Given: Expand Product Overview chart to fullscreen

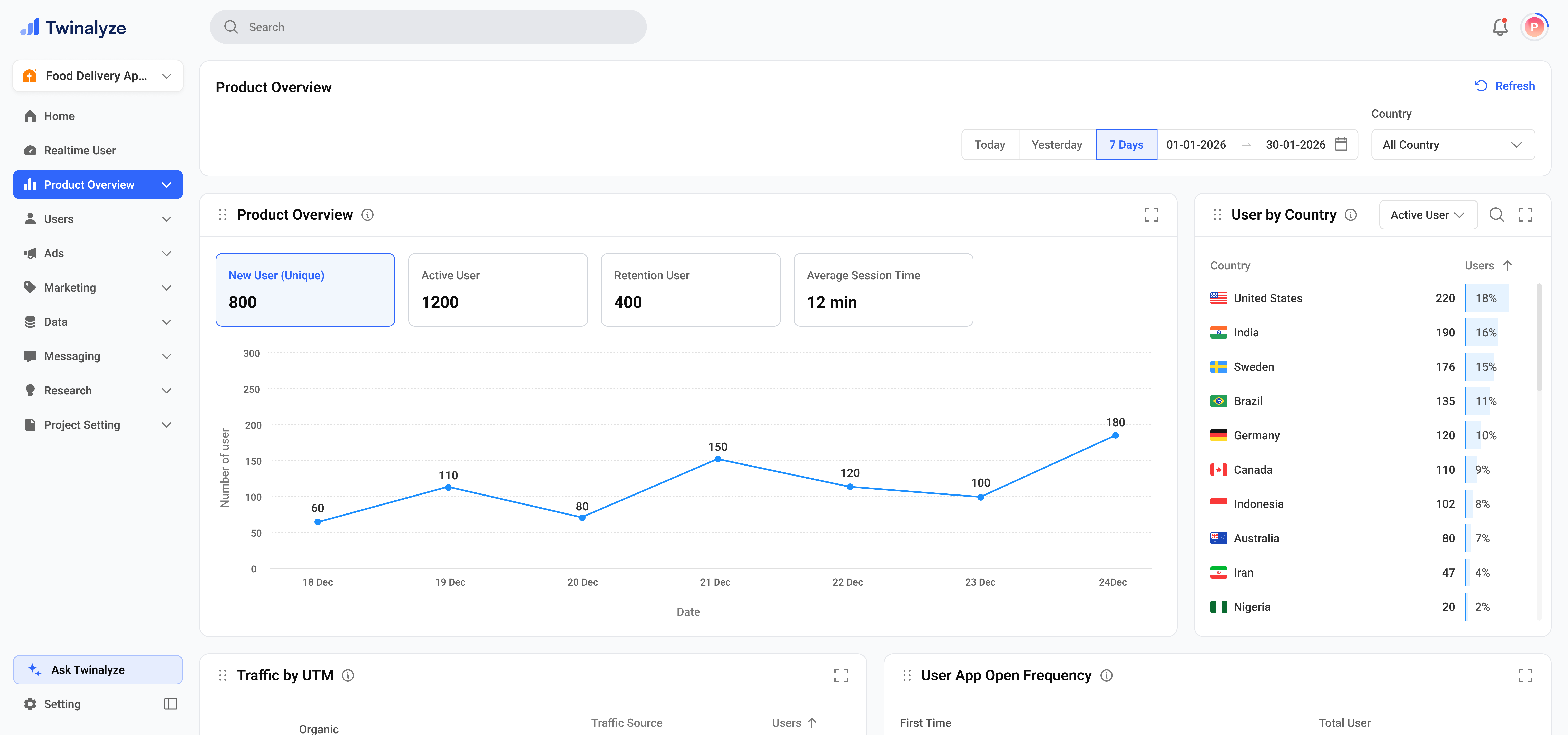Looking at the screenshot, I should pos(1151,215).
